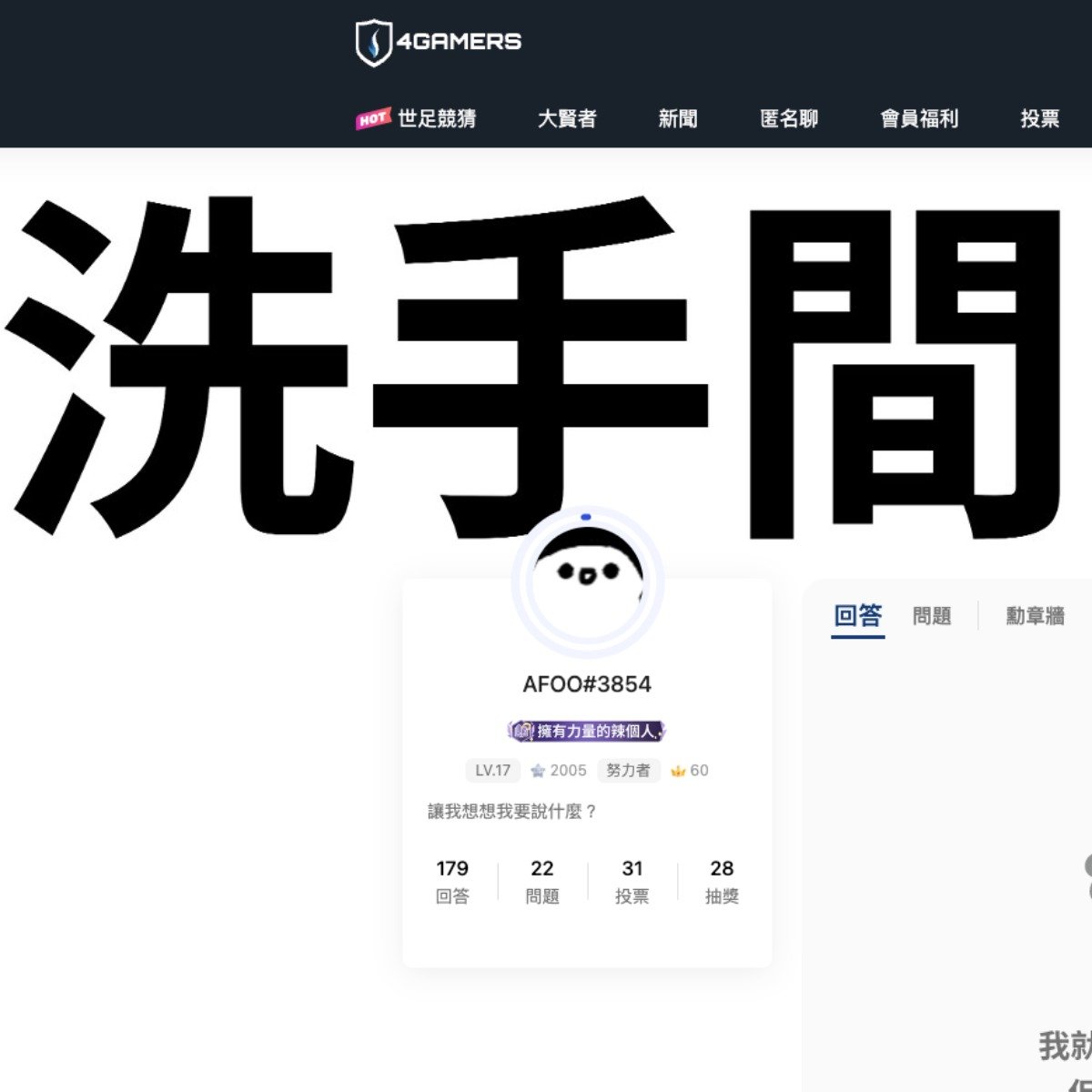
Task: Go to the 大賢者 navigation item
Action: (567, 119)
